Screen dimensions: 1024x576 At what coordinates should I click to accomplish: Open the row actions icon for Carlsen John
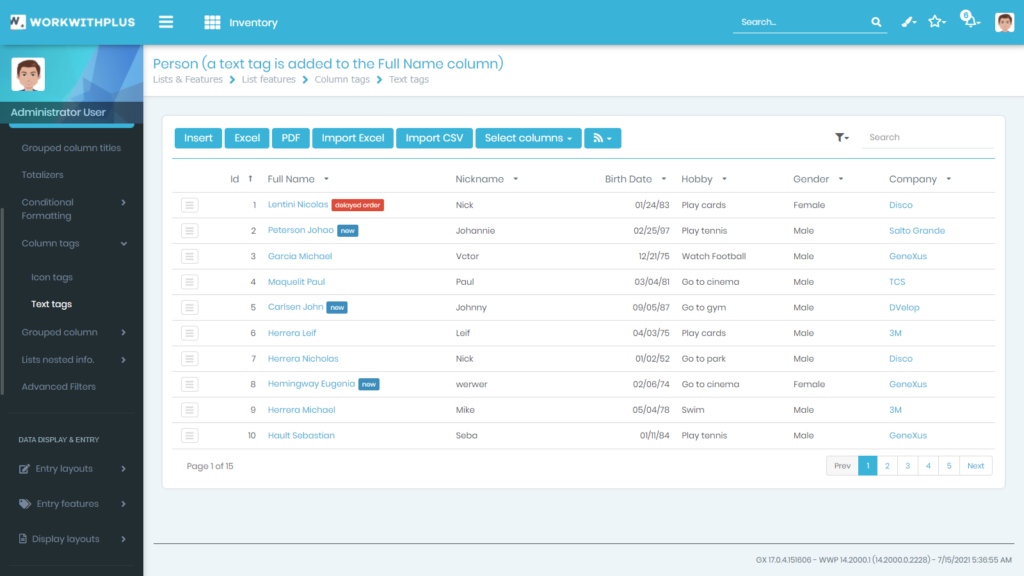coord(189,307)
